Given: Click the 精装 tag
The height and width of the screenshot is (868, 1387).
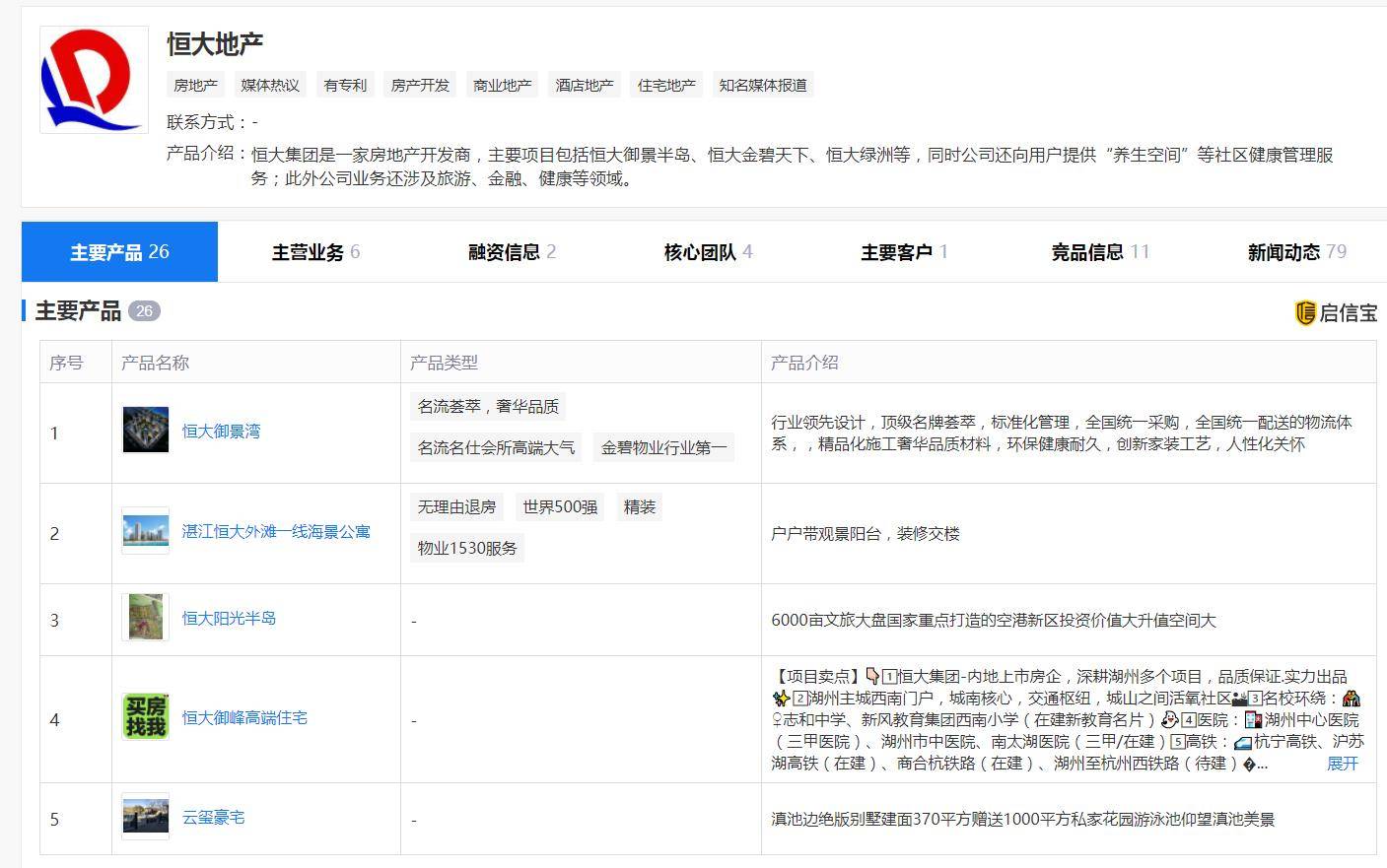Looking at the screenshot, I should point(640,507).
